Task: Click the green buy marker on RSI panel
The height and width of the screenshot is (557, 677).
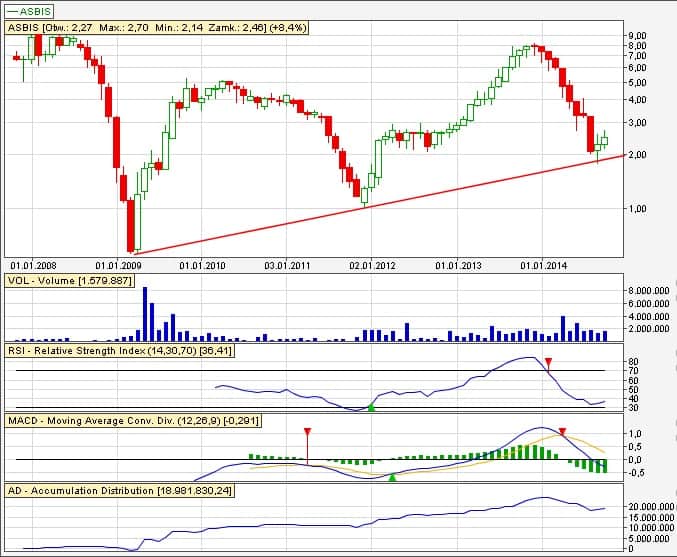Action: click(x=371, y=406)
